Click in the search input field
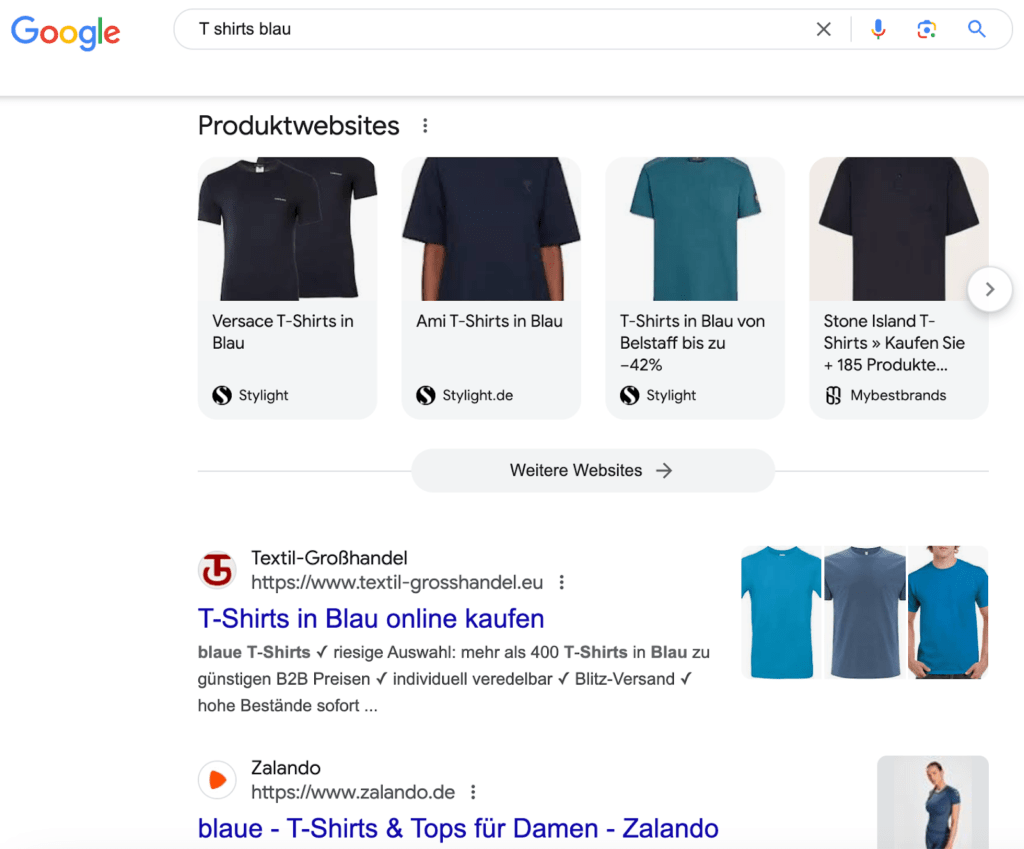Viewport: 1024px width, 849px height. point(500,30)
